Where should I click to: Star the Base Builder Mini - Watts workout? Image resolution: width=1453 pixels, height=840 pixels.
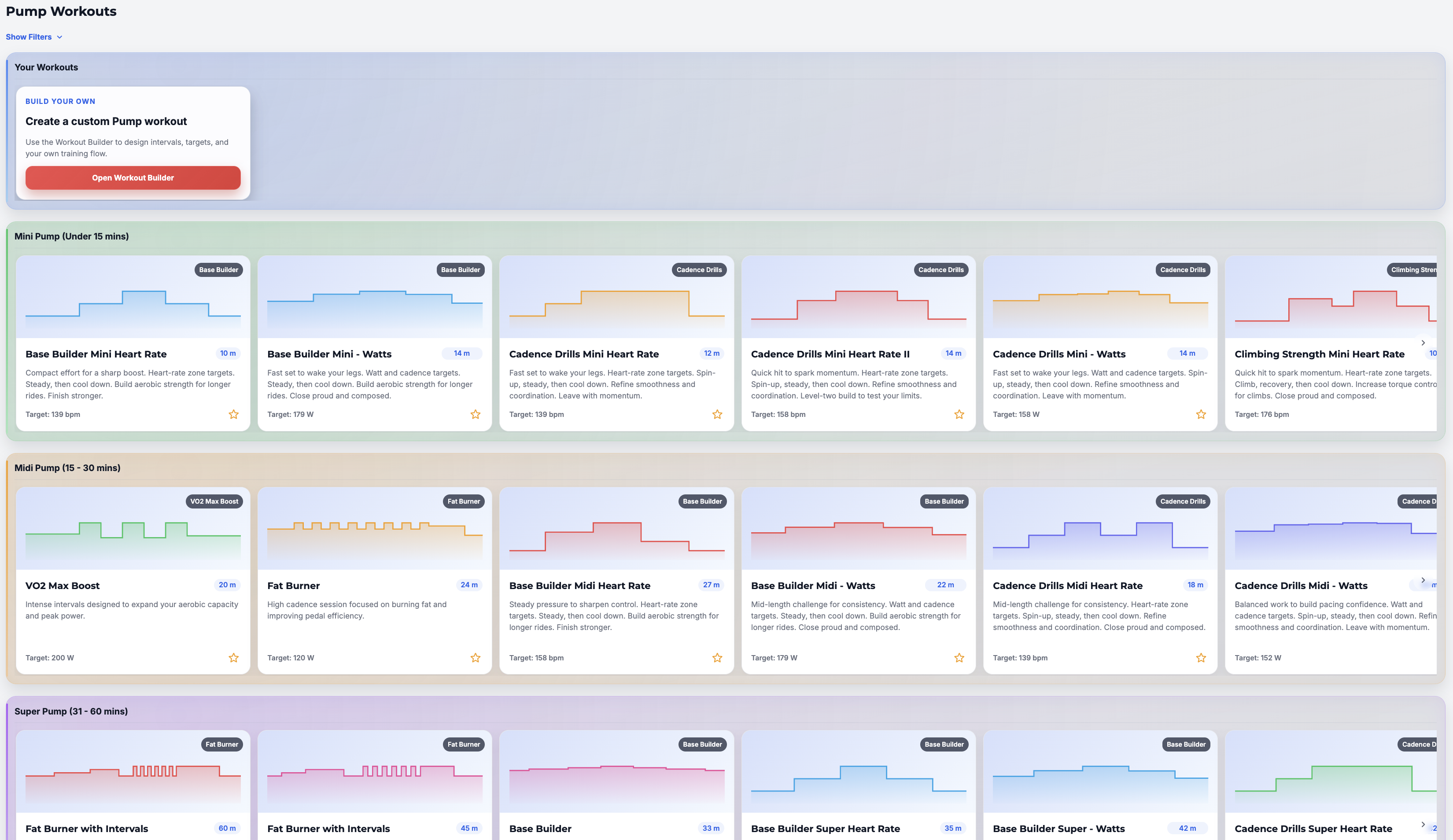(x=475, y=415)
